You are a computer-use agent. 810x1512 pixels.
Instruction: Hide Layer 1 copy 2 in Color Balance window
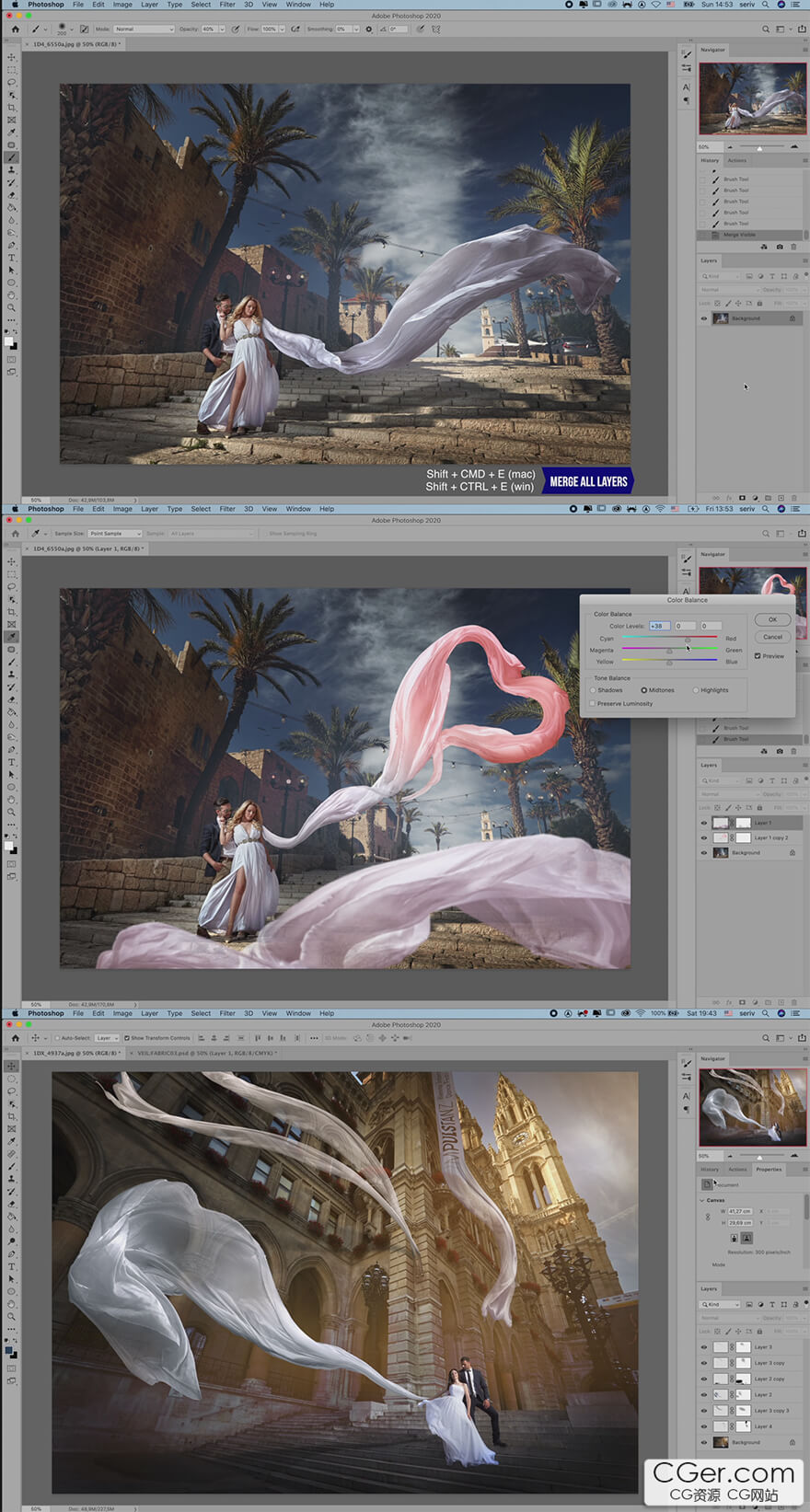(x=704, y=837)
